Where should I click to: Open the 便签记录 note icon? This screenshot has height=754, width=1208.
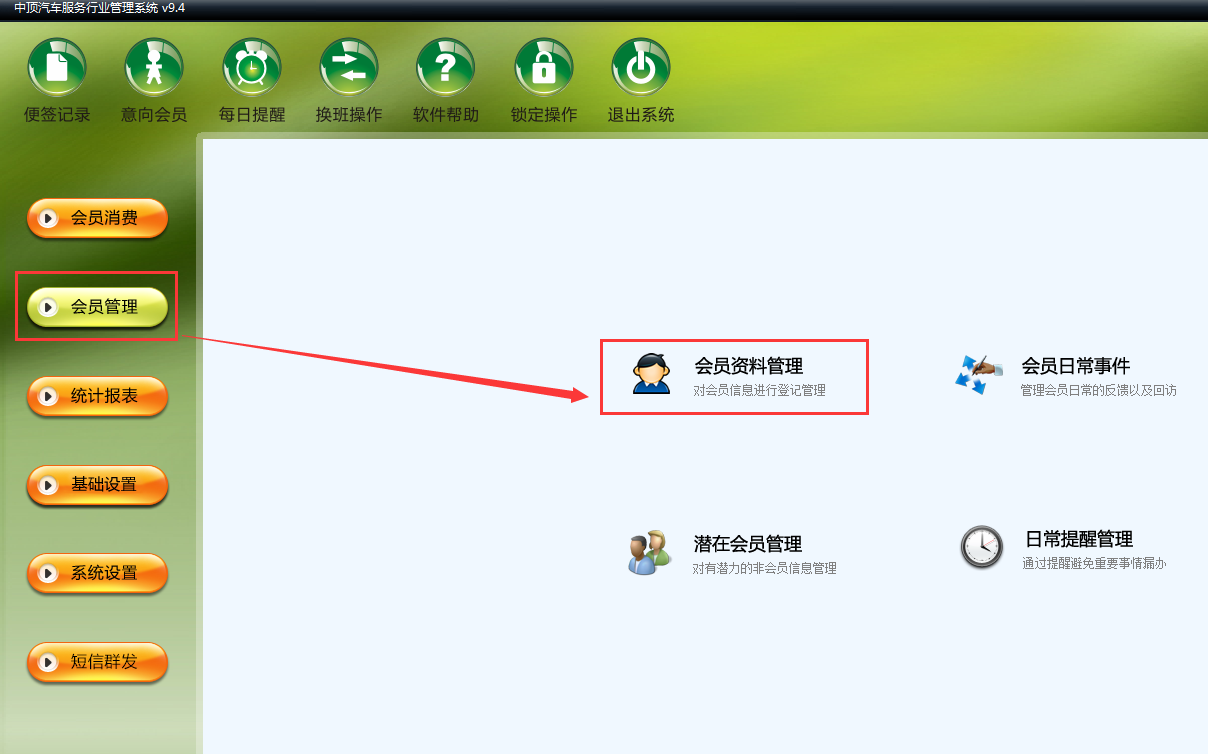coord(57,67)
